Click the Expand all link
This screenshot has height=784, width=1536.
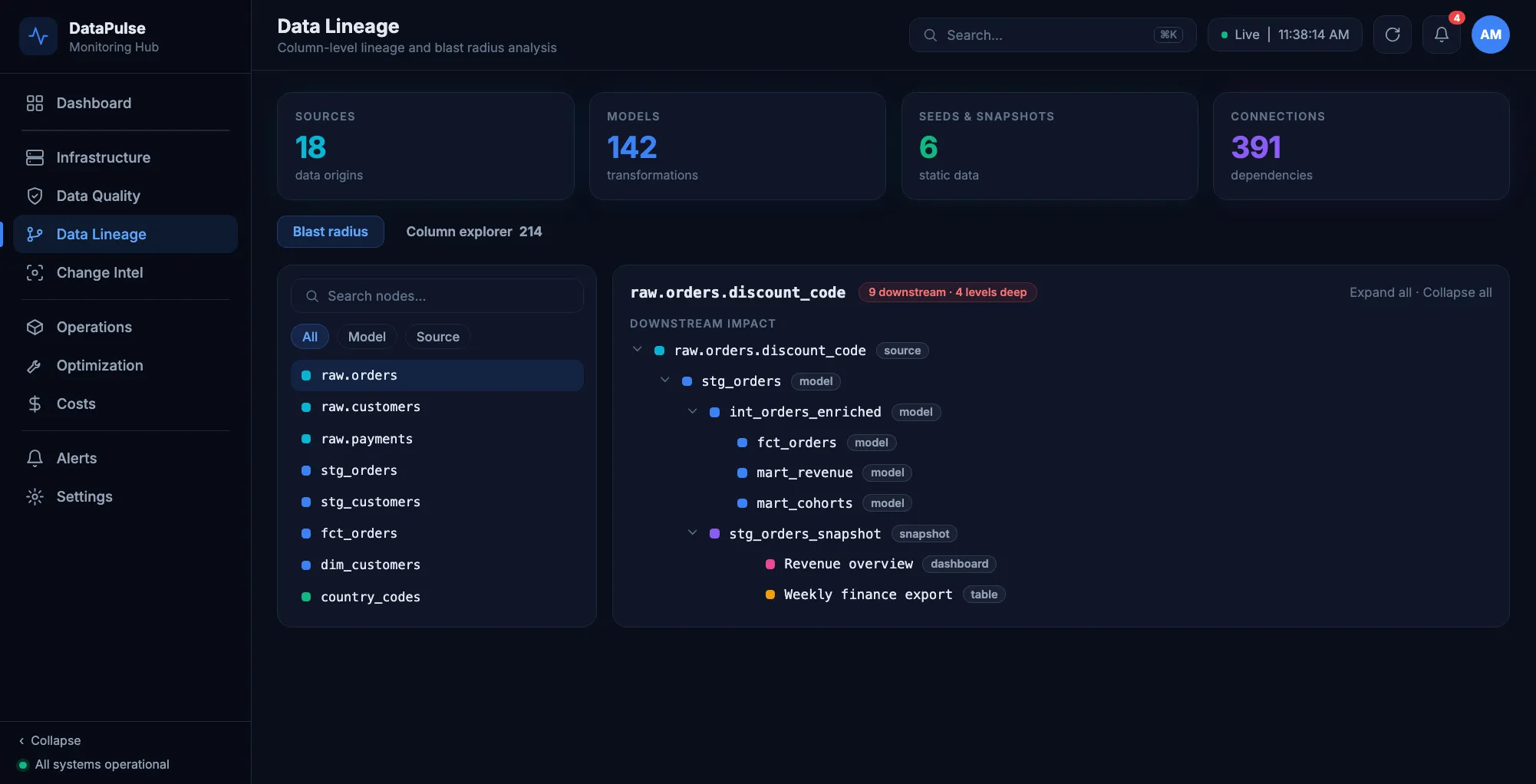[x=1380, y=292]
